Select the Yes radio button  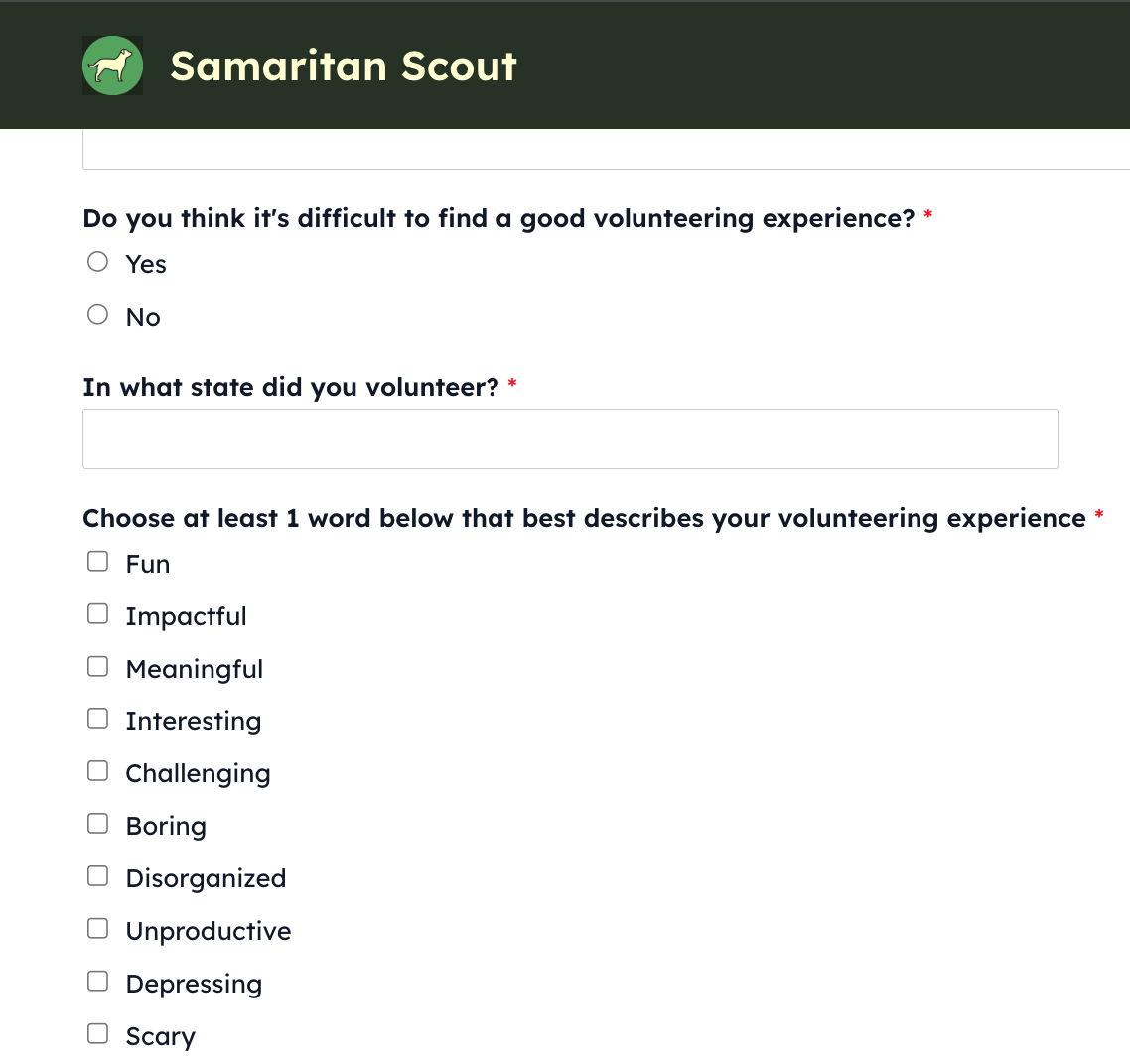click(x=98, y=261)
